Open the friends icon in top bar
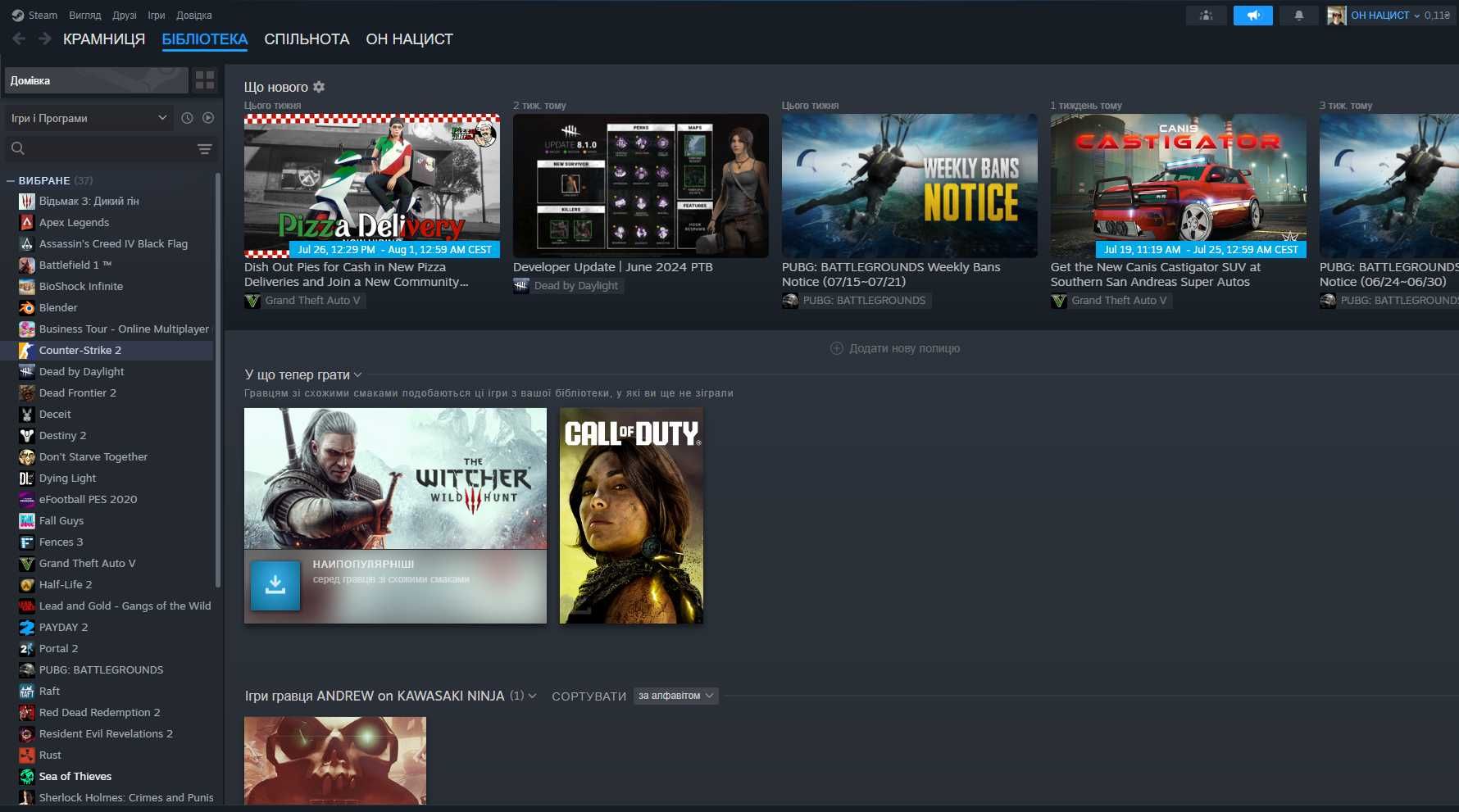Screen dimensions: 1459x812 (1206, 15)
